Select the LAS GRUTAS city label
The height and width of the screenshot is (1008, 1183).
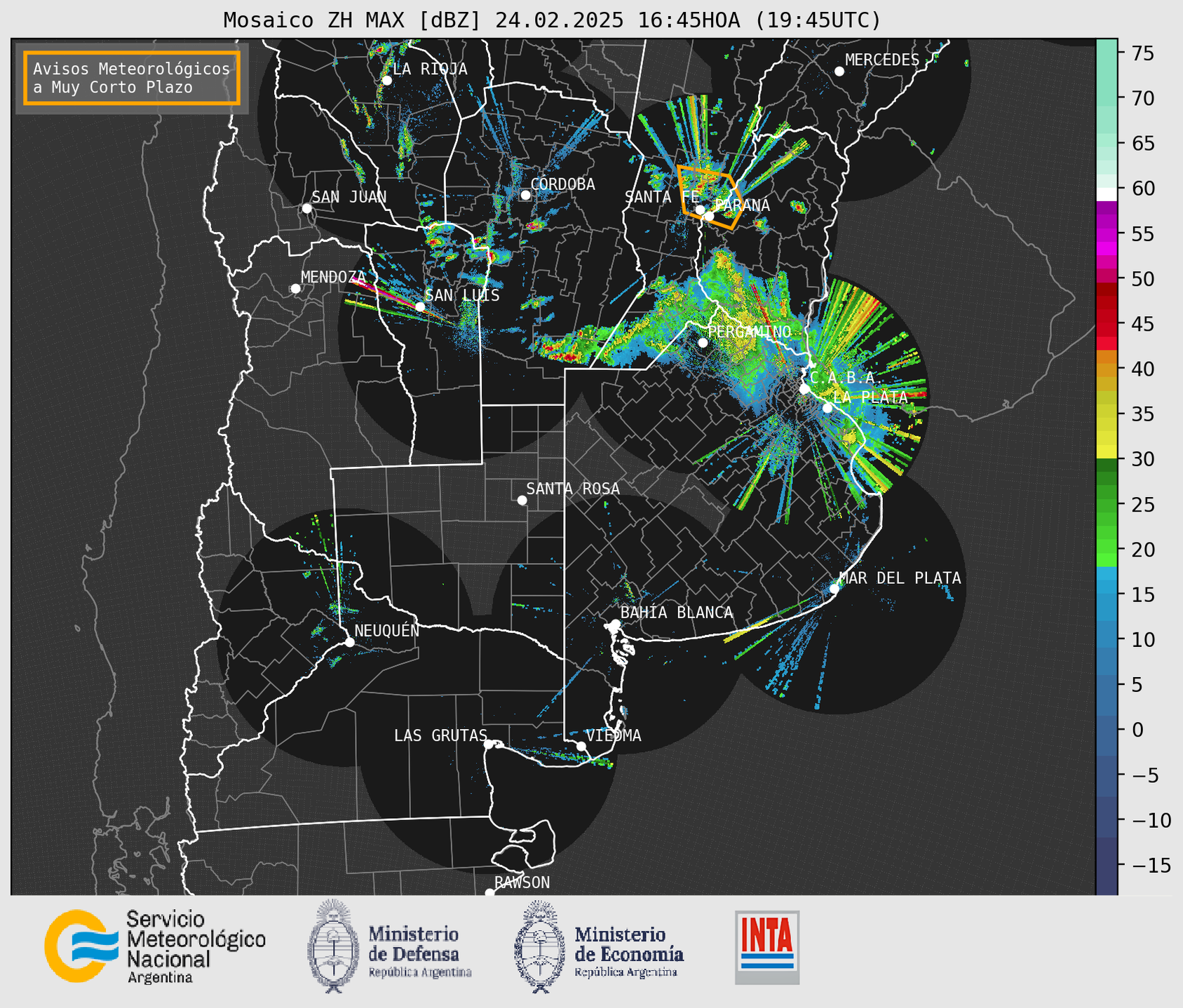[440, 735]
